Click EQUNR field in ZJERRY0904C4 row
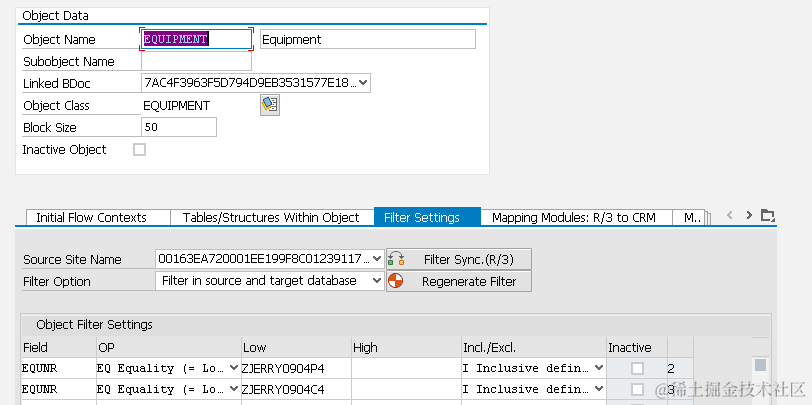The width and height of the screenshot is (812, 405). point(59,389)
